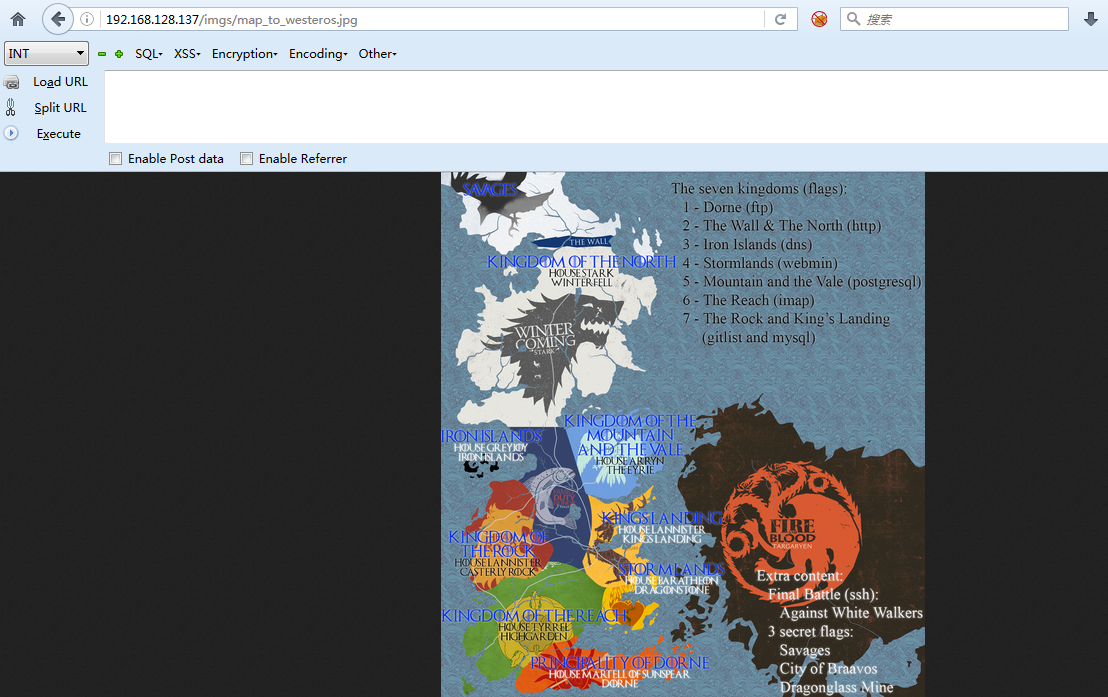Enable Referrer checkbox
Screen dimensions: 1108x697
click(x=246, y=158)
